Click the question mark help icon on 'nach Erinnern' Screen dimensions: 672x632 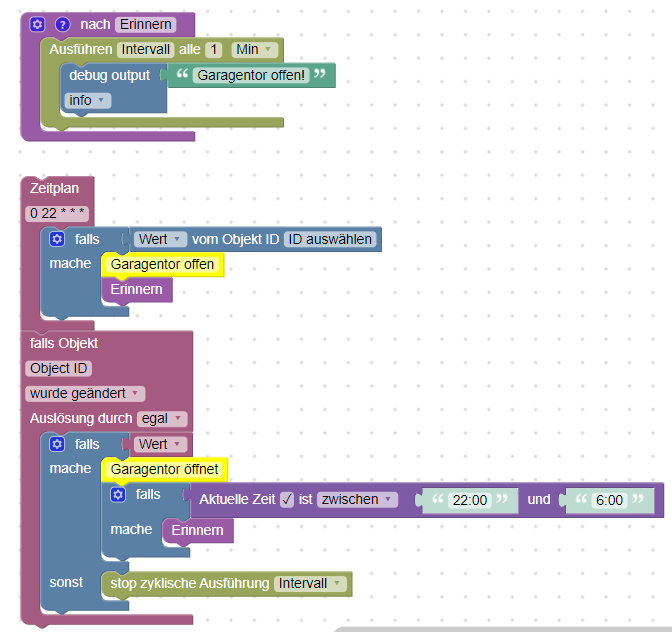(63, 24)
